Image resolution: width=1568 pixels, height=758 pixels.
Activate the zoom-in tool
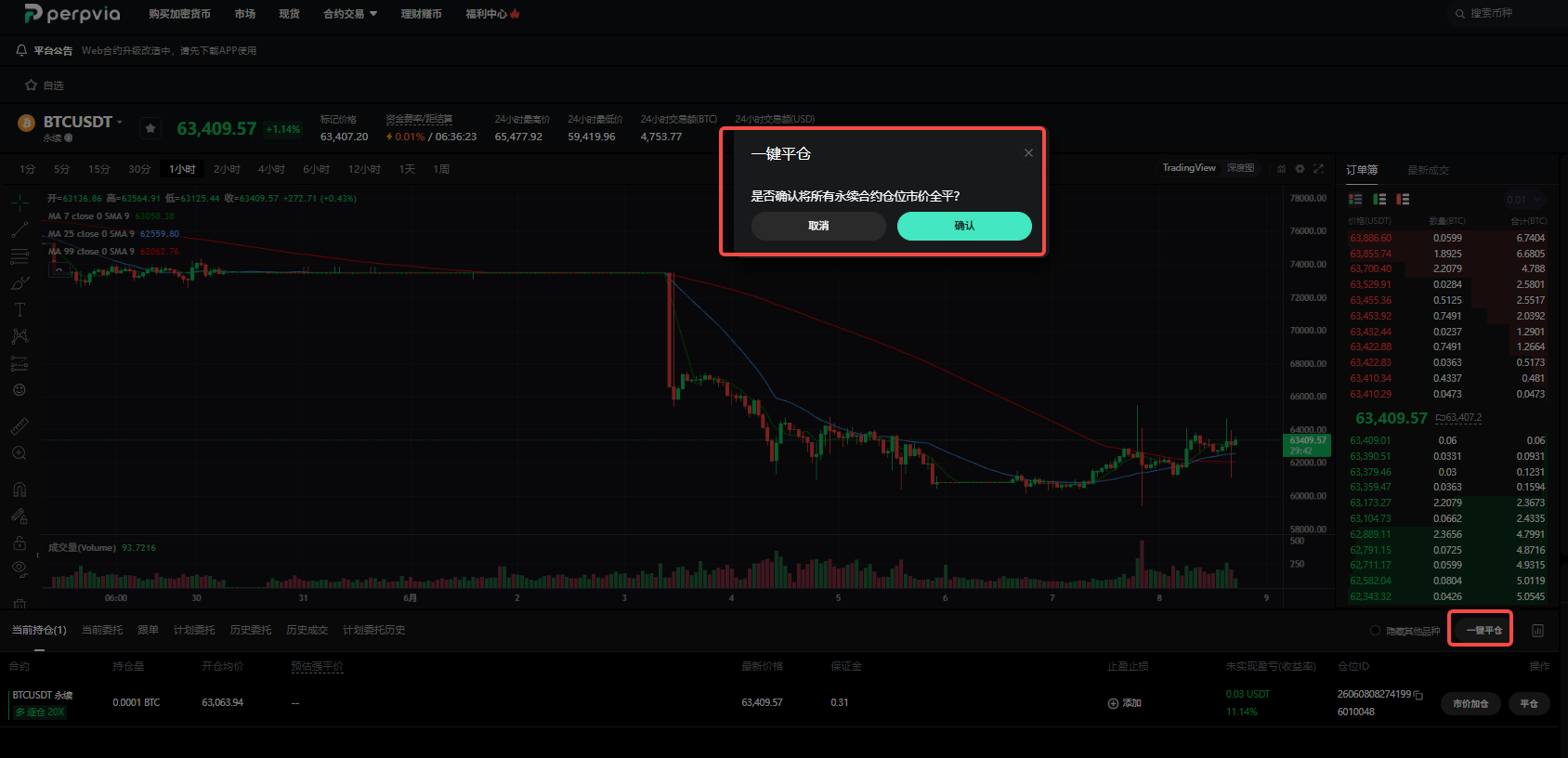pyautogui.click(x=20, y=453)
